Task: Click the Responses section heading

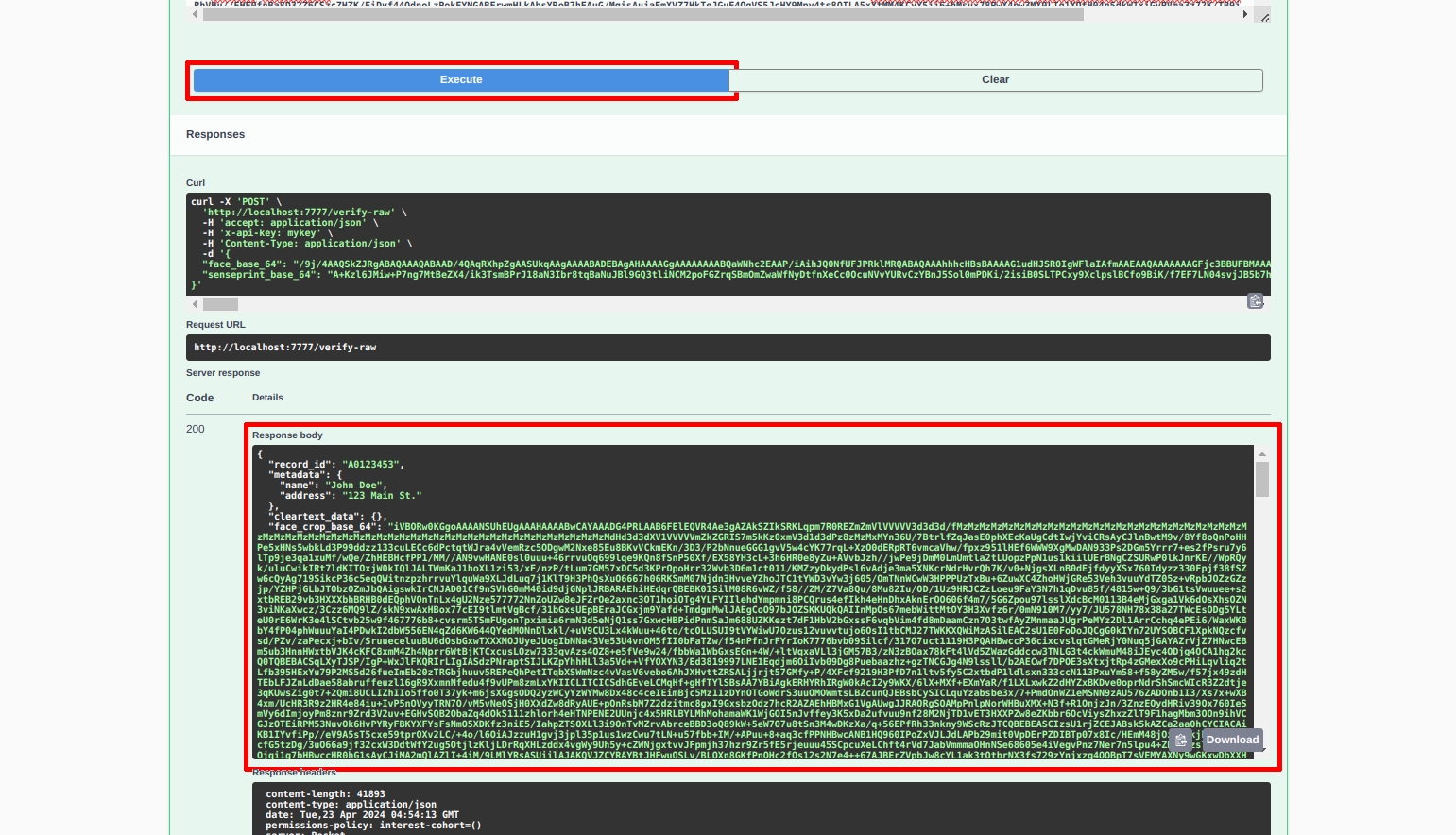Action: click(x=215, y=134)
